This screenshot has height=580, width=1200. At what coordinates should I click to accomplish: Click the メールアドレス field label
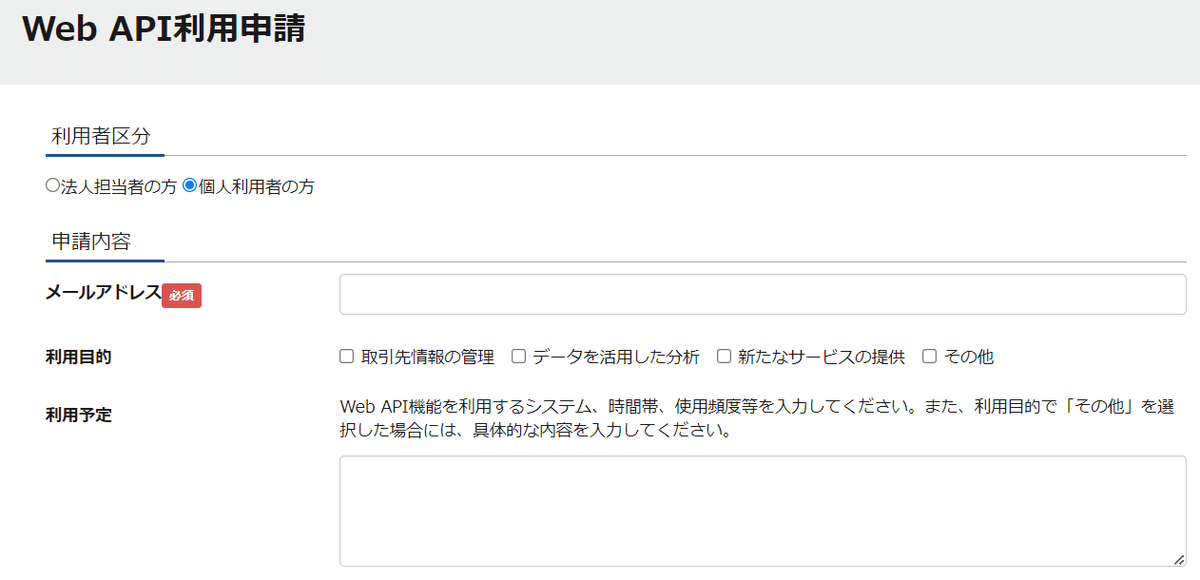[104, 293]
